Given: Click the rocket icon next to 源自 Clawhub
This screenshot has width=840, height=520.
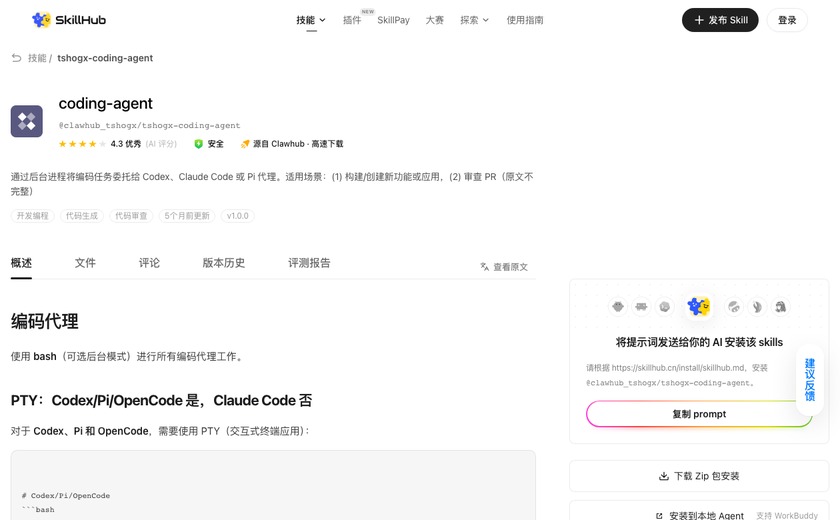Looking at the screenshot, I should point(245,144).
